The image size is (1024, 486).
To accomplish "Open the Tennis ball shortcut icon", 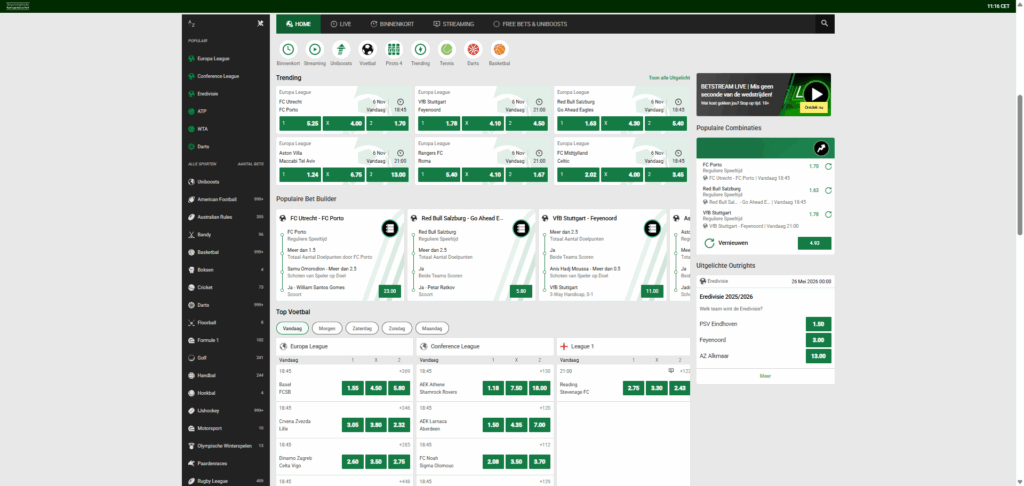I will (x=447, y=49).
